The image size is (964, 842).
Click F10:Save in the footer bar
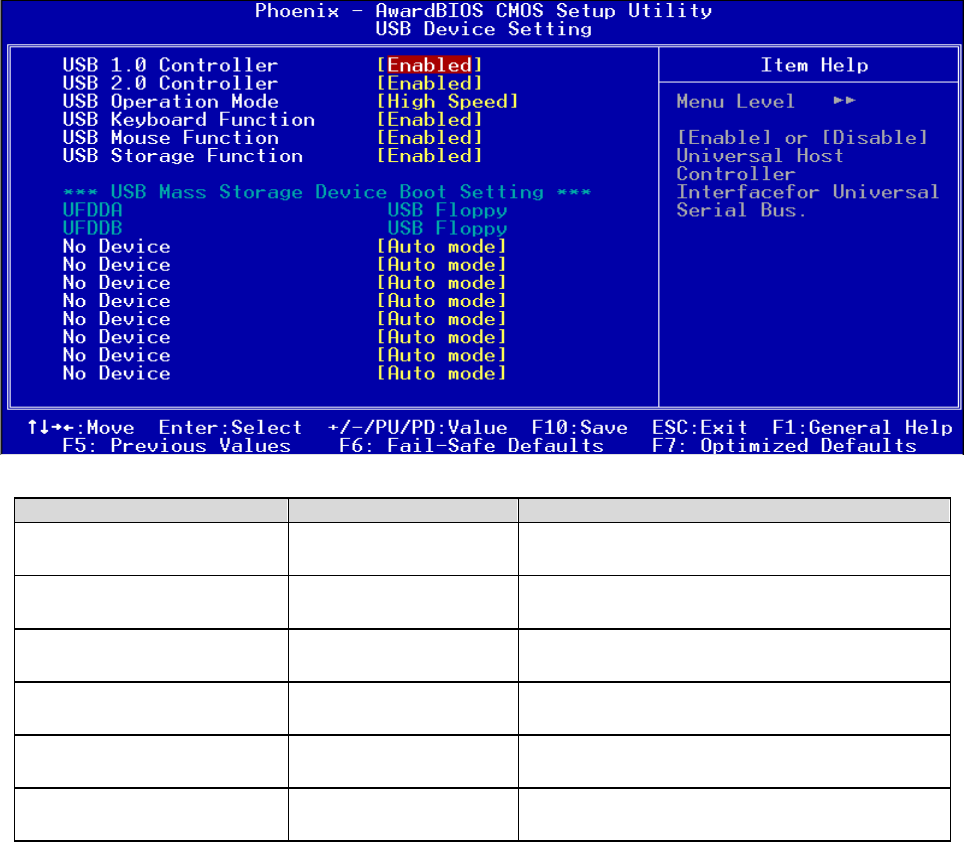(579, 428)
